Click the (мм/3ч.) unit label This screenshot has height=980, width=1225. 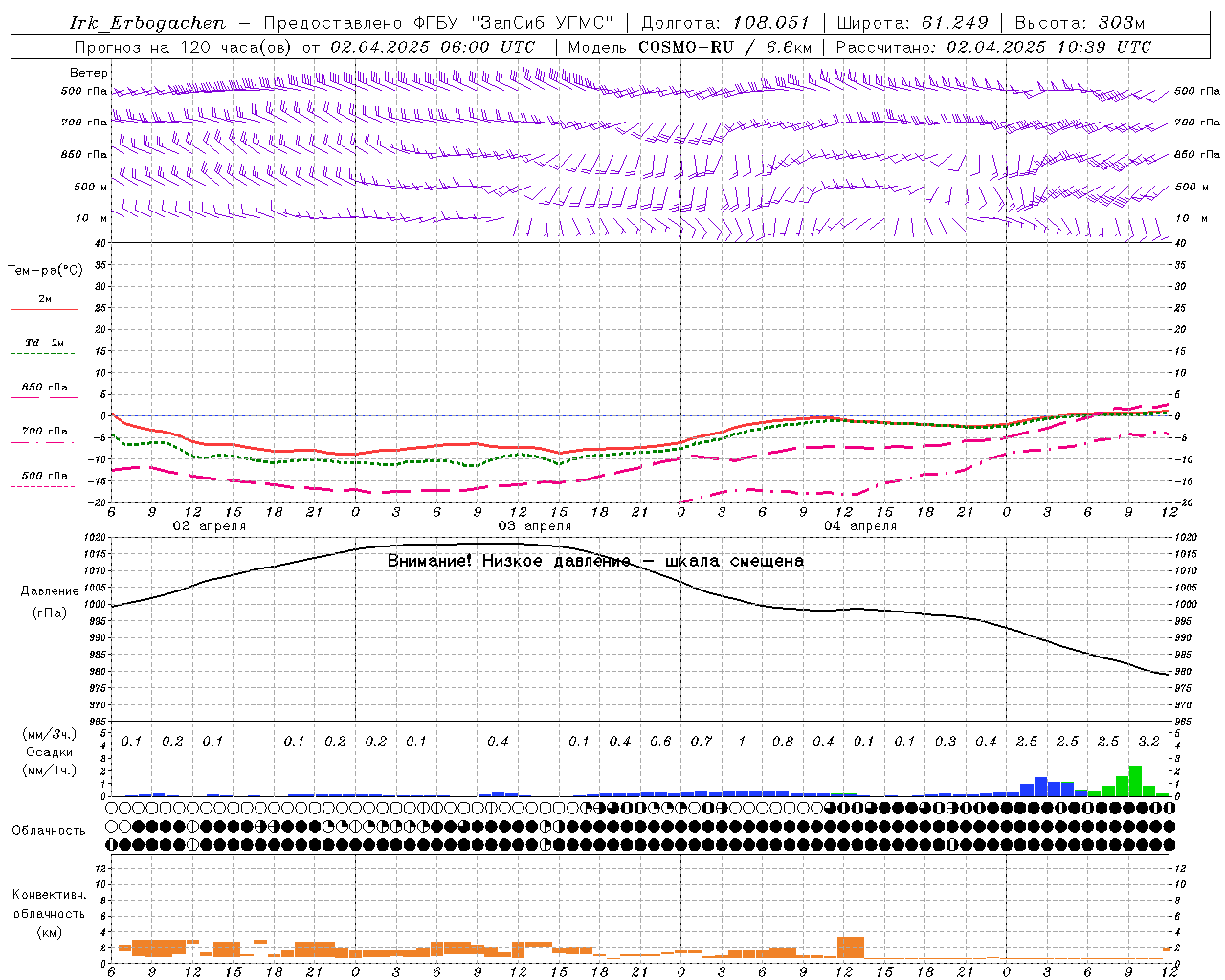(x=49, y=735)
